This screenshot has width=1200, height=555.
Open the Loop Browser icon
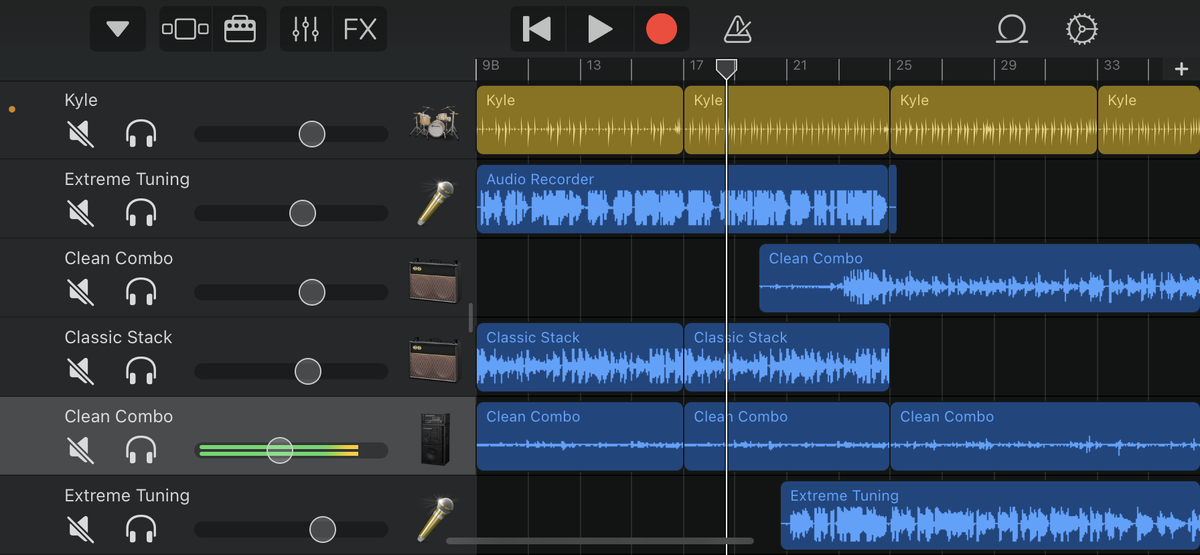pos(1012,30)
